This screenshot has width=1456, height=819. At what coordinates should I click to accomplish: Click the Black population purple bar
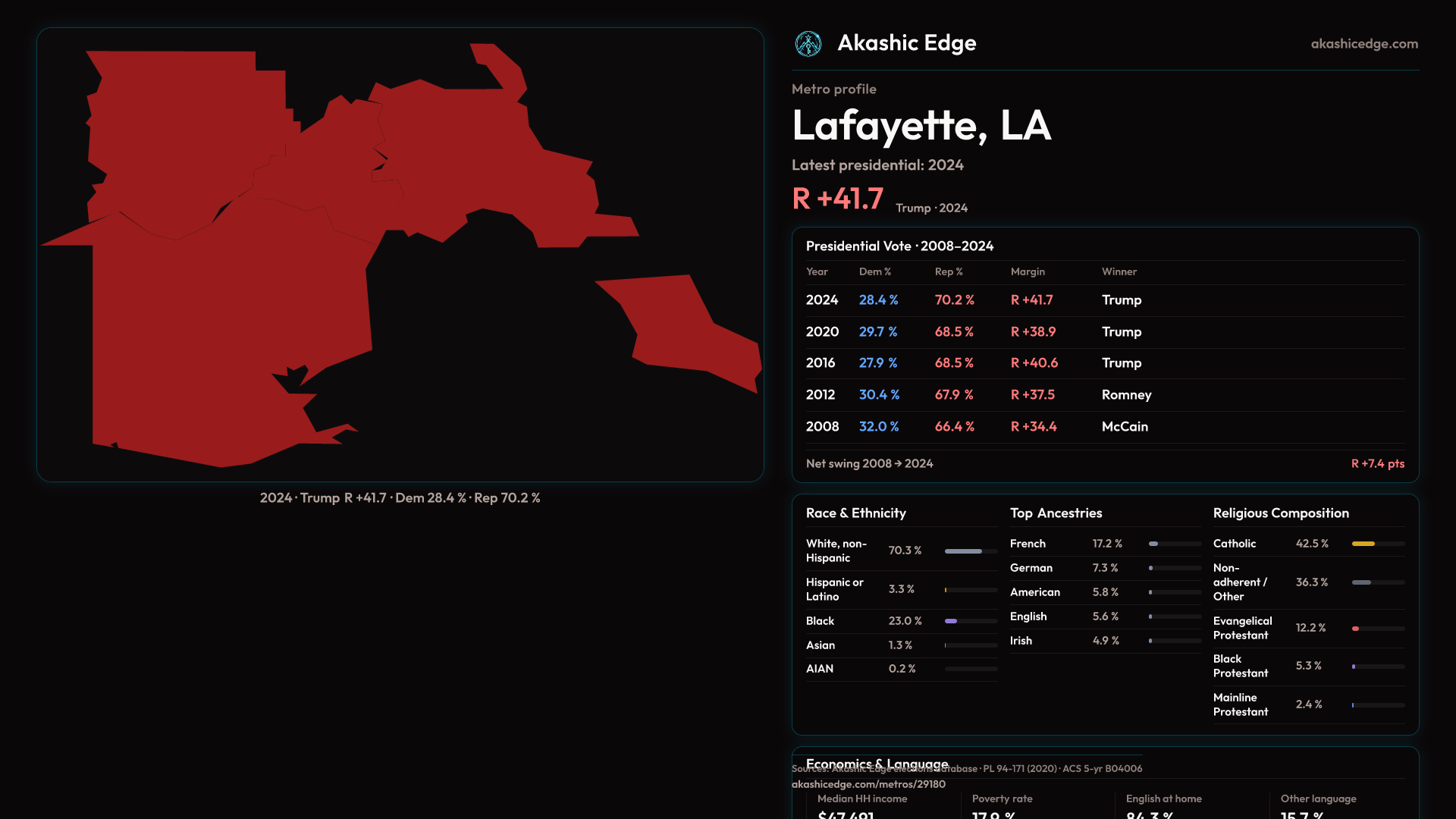coord(951,621)
